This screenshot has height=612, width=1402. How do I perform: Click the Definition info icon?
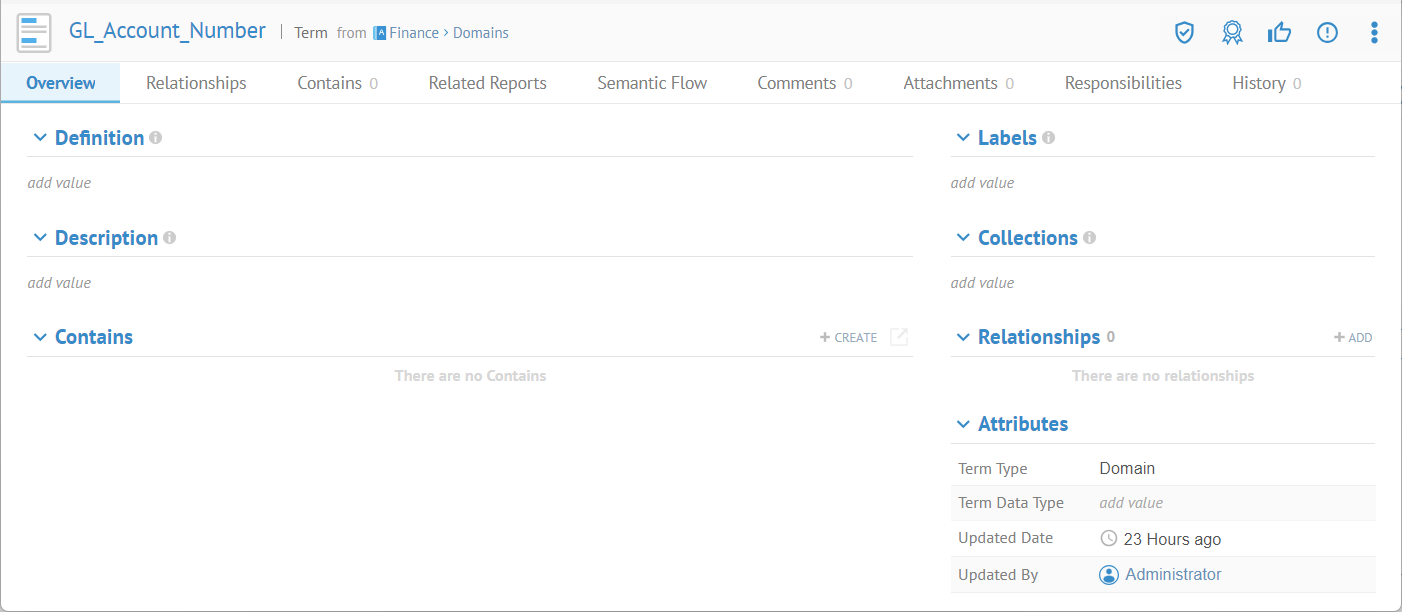coord(156,138)
